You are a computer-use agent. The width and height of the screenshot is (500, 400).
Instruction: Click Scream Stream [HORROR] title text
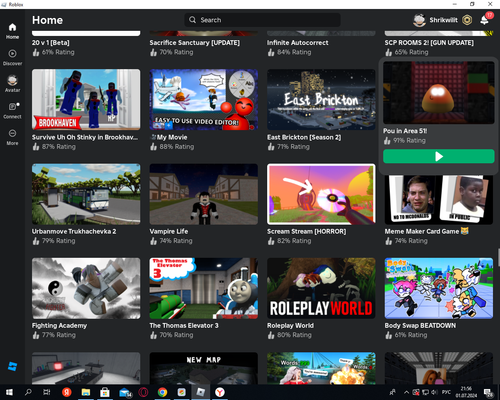click(307, 231)
